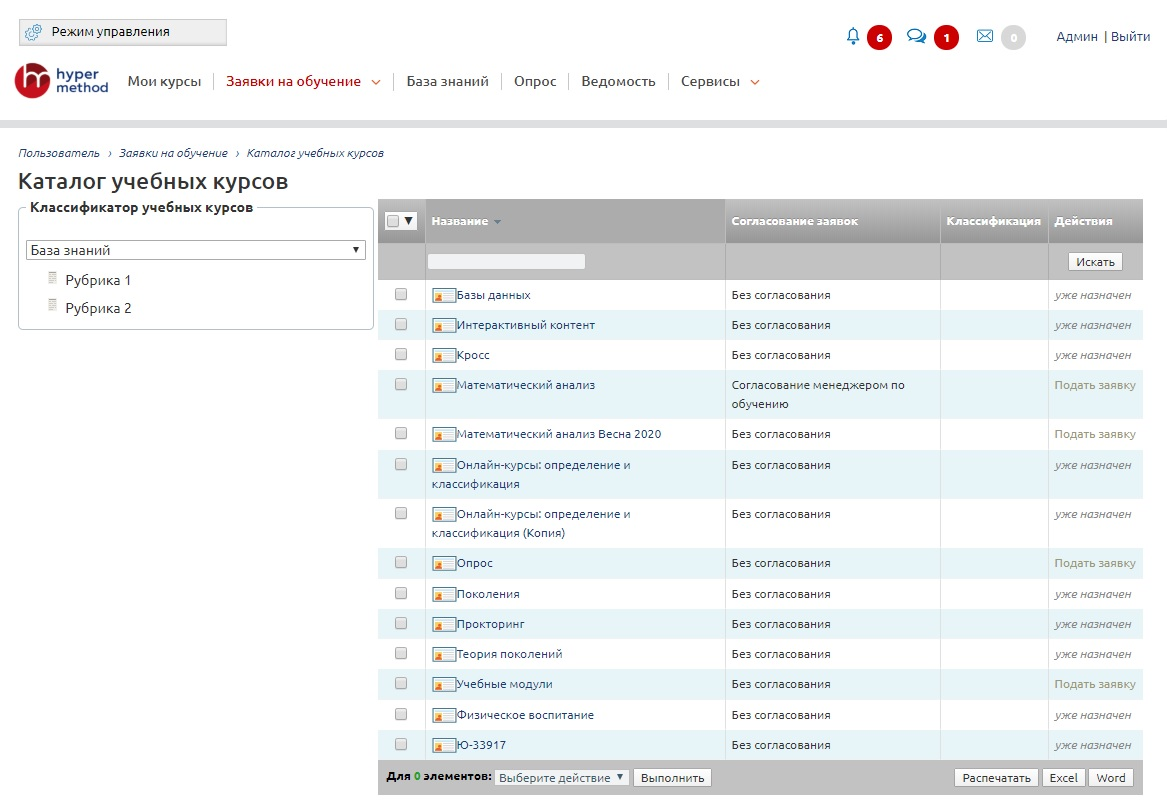The height and width of the screenshot is (810, 1167).
Task: Open the База знаний classifier dropdown
Action: click(196, 250)
